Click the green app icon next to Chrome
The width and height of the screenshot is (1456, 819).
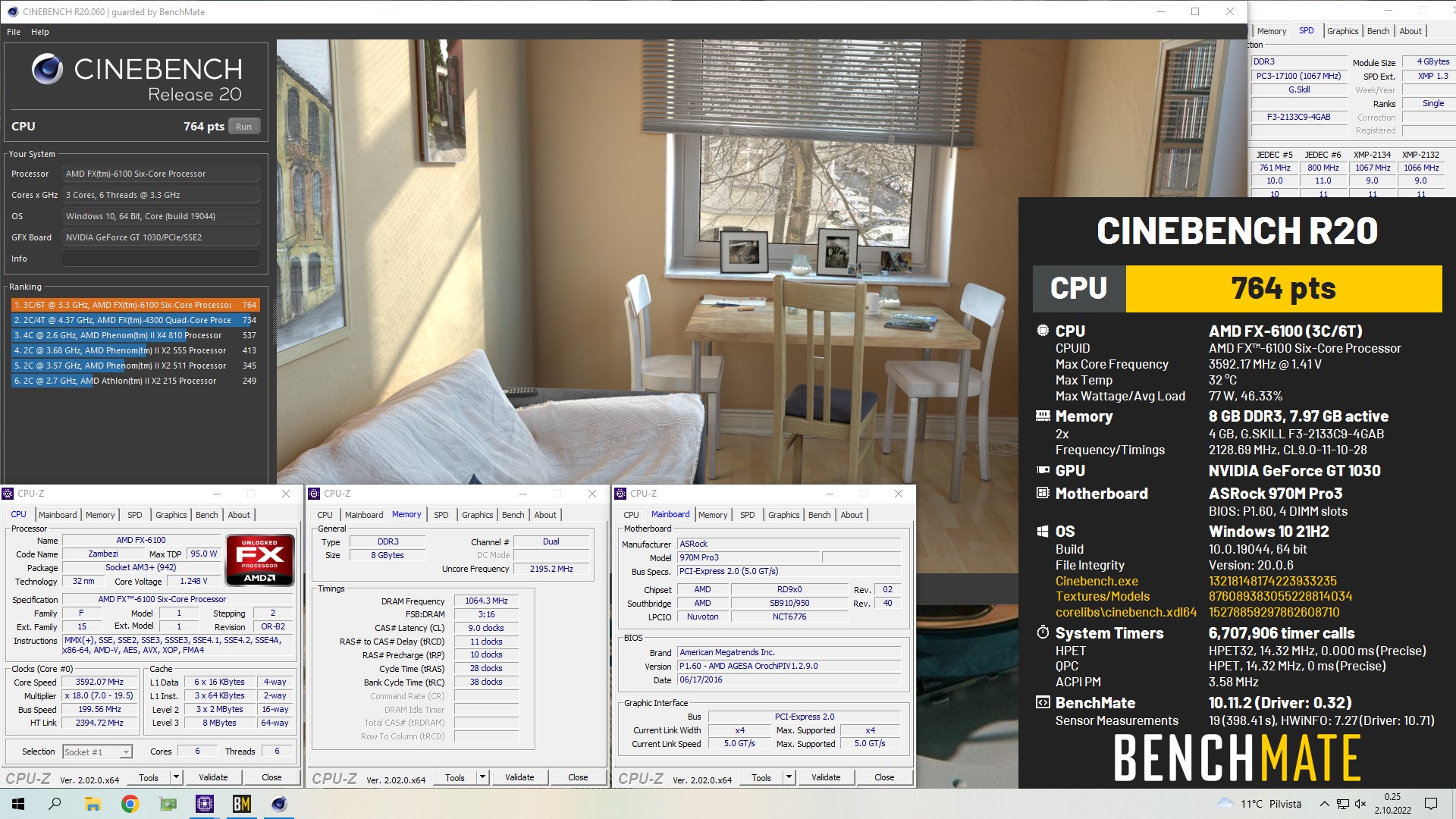tap(168, 804)
